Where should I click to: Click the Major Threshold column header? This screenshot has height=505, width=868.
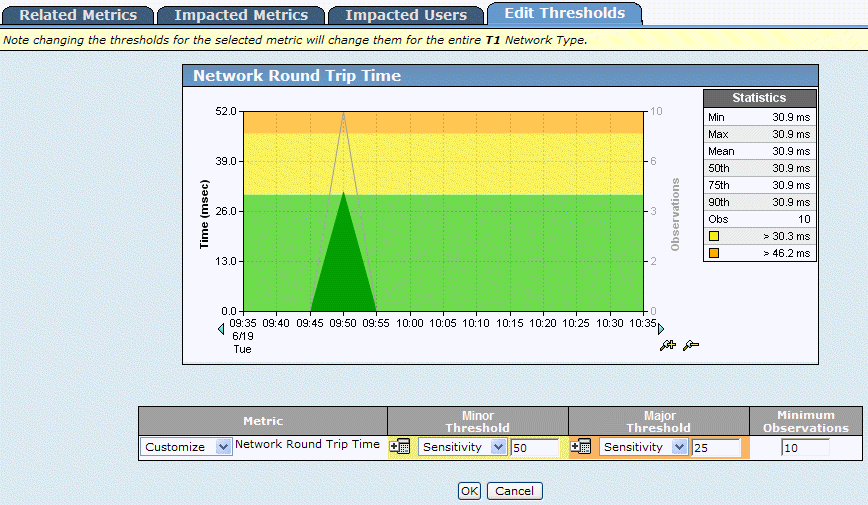(x=659, y=421)
